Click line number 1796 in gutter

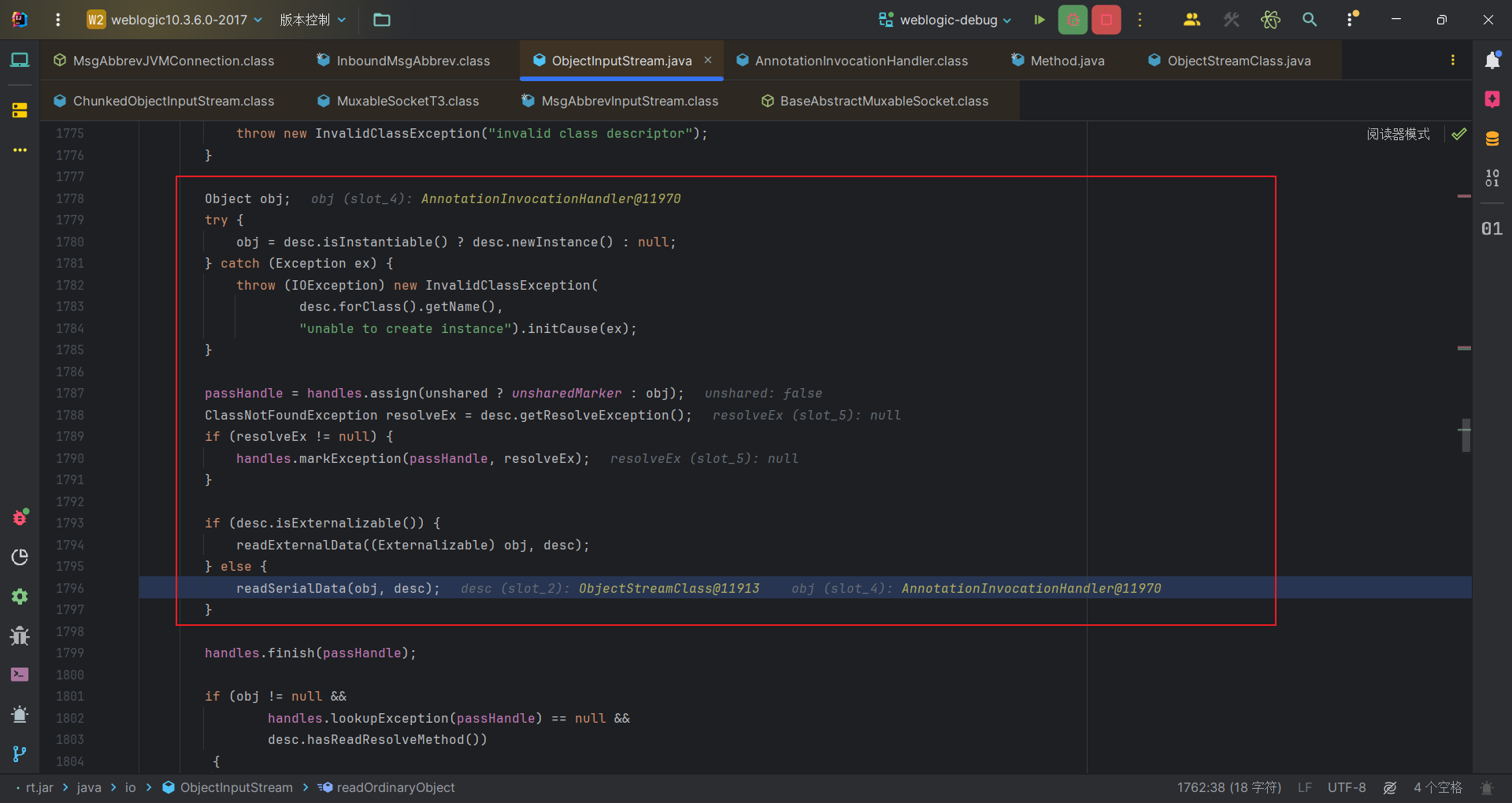click(70, 588)
